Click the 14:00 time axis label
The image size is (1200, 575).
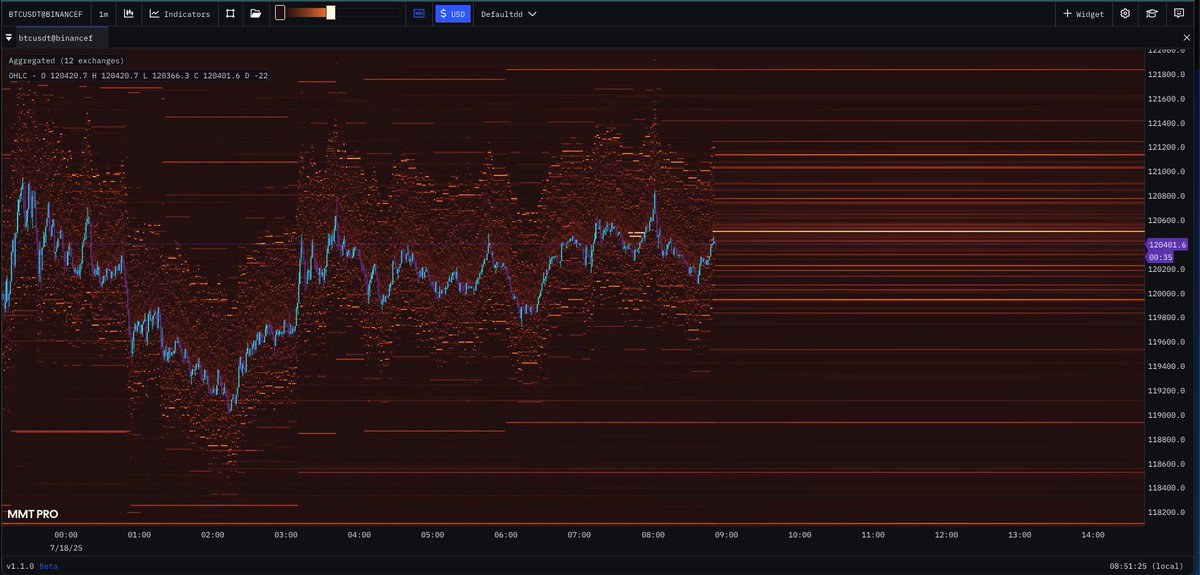(x=1093, y=535)
